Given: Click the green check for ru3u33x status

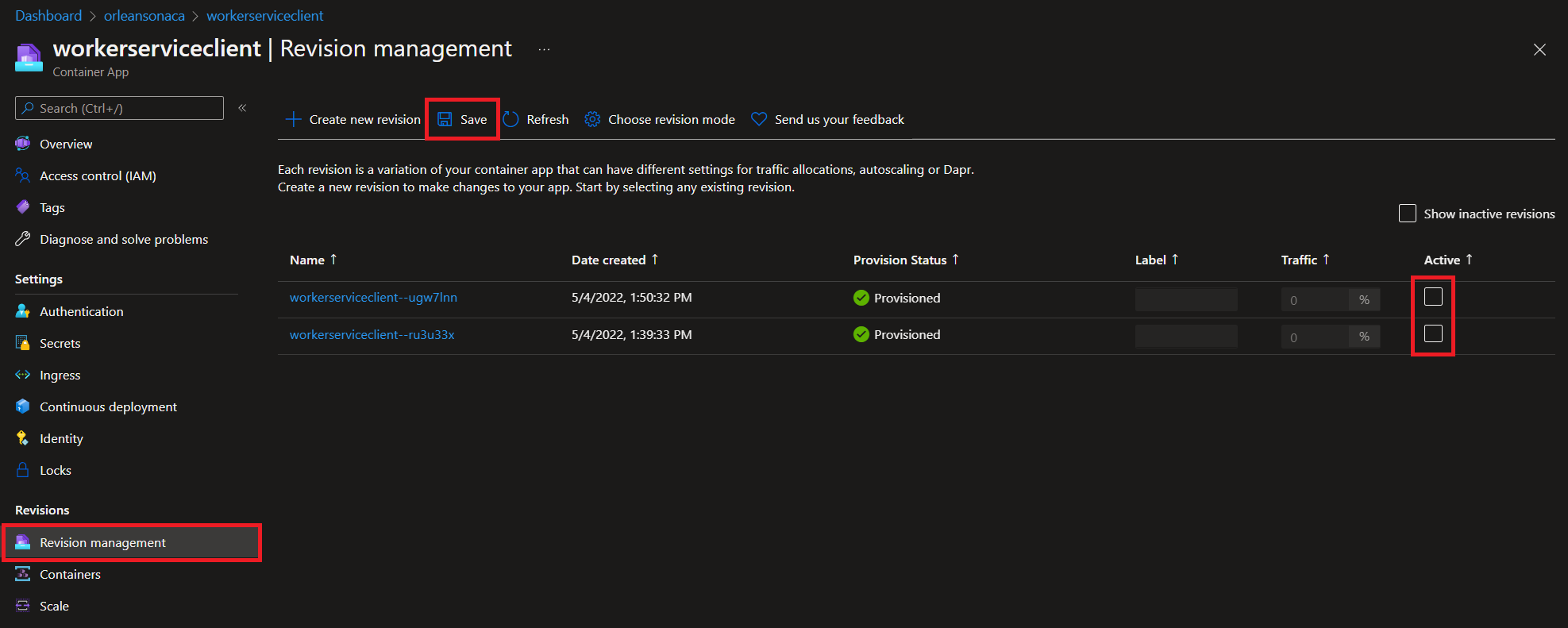Looking at the screenshot, I should [x=861, y=334].
